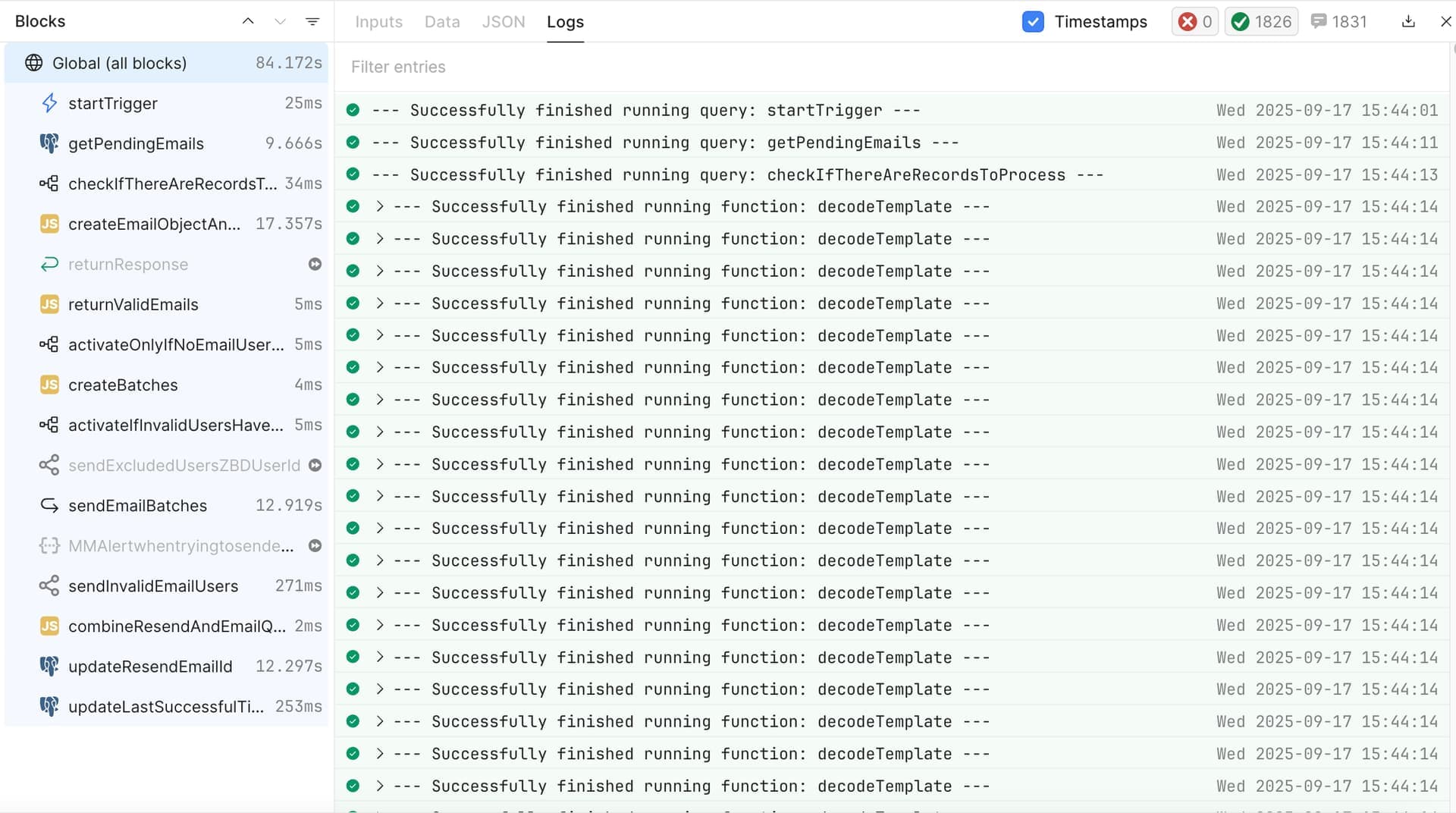Select the JS icon on createEmailObjectAn block
Screen dimensions: 1456x813
point(49,224)
